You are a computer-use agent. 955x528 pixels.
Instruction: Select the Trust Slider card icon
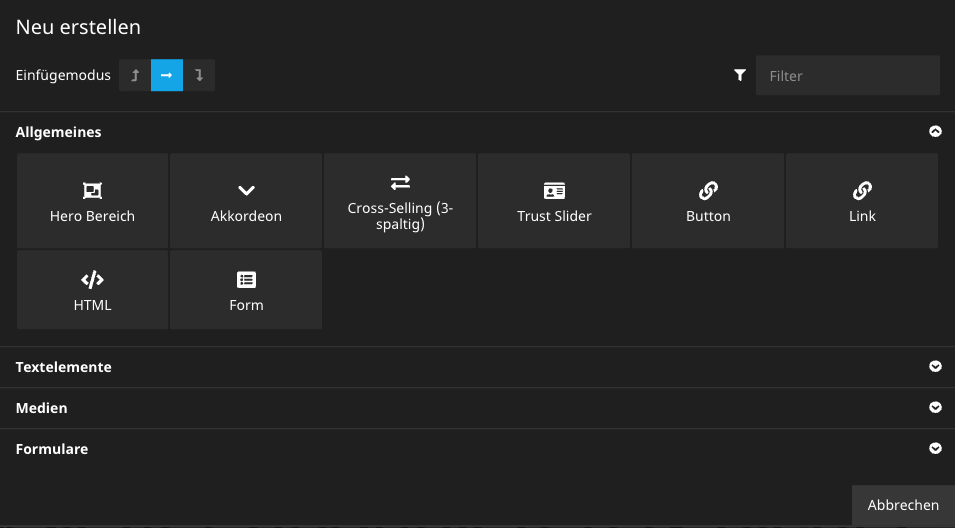(554, 190)
